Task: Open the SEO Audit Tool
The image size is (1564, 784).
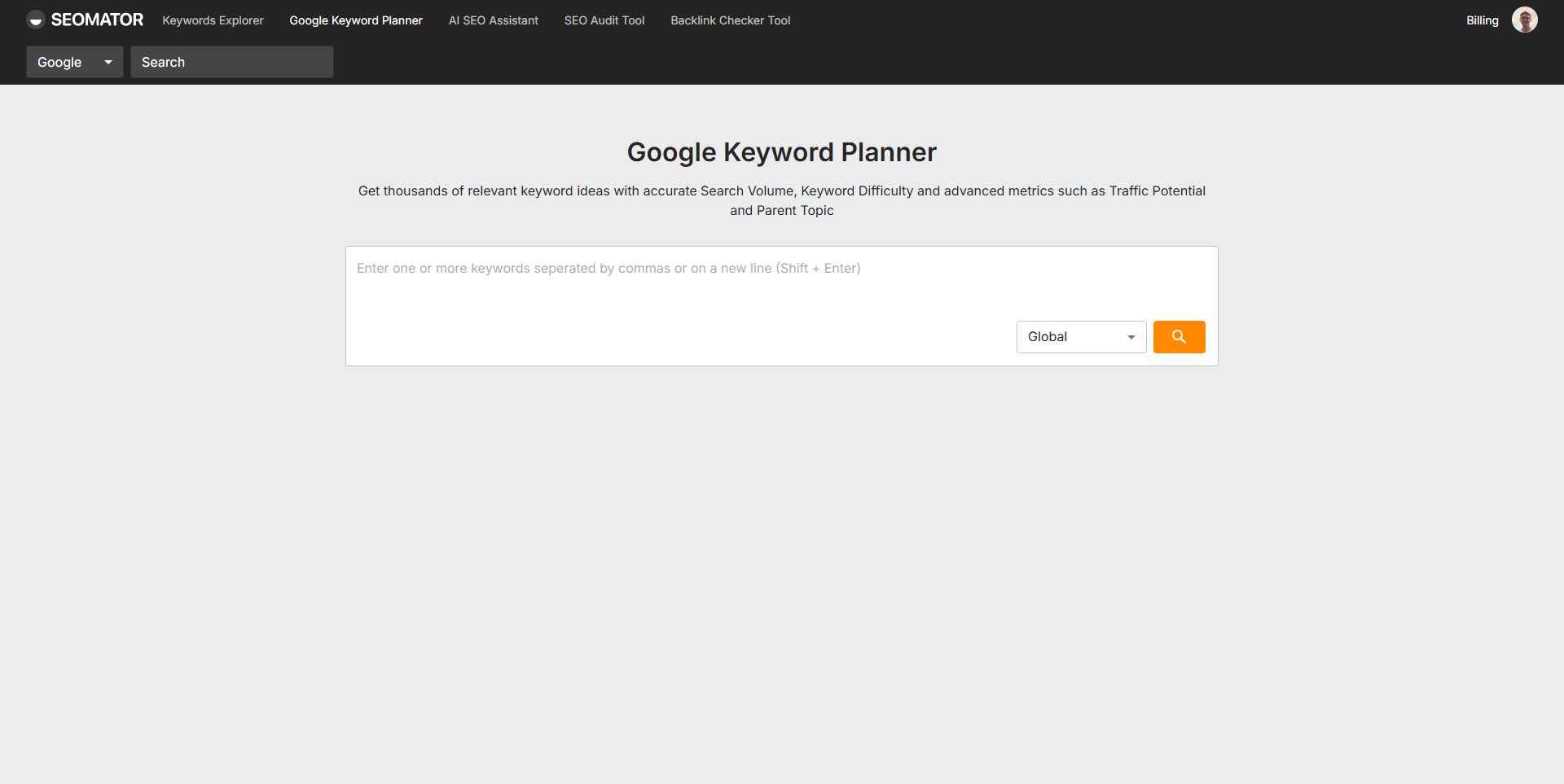Action: coord(604,20)
